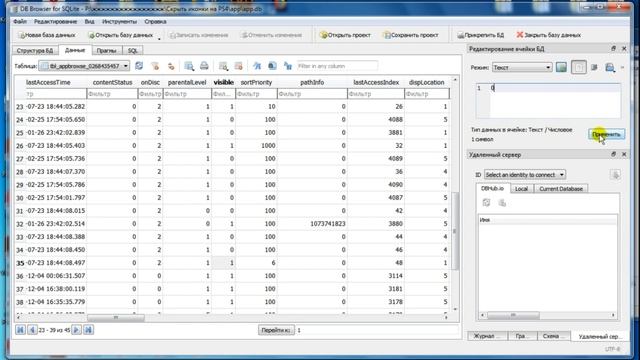This screenshot has height=360, width=640.
Task: Click the Attach Database toolbar button
Action: [480, 35]
